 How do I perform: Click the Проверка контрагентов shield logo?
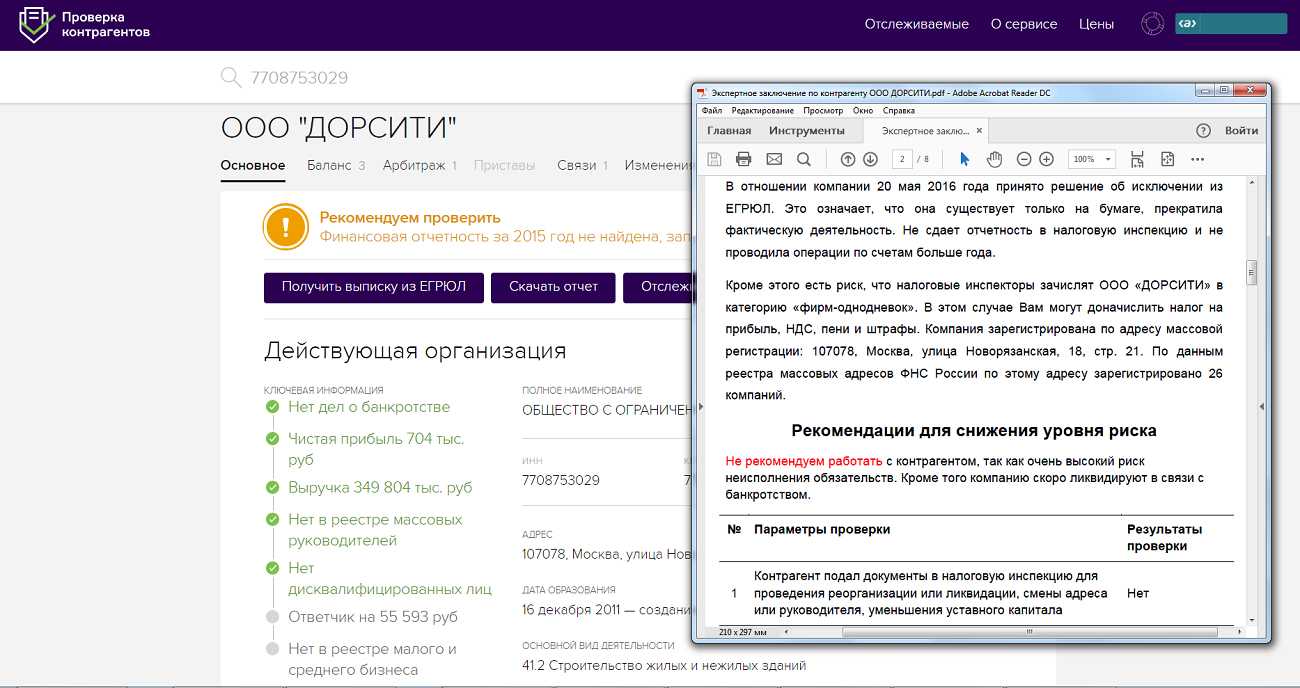tap(35, 25)
